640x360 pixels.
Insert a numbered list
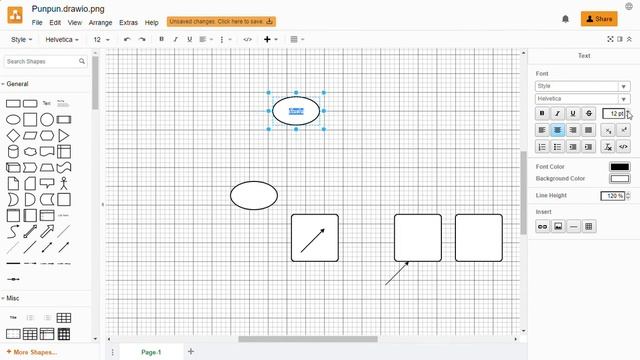click(x=542, y=147)
